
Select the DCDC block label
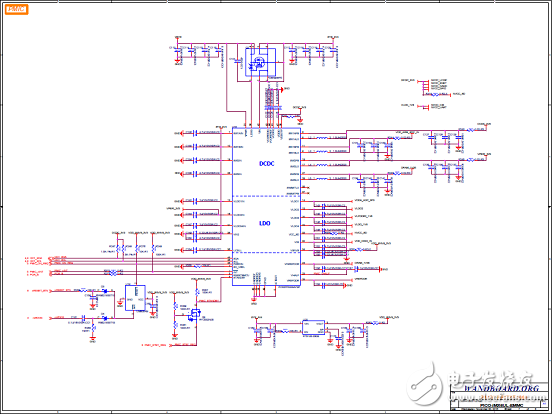pyautogui.click(x=267, y=164)
